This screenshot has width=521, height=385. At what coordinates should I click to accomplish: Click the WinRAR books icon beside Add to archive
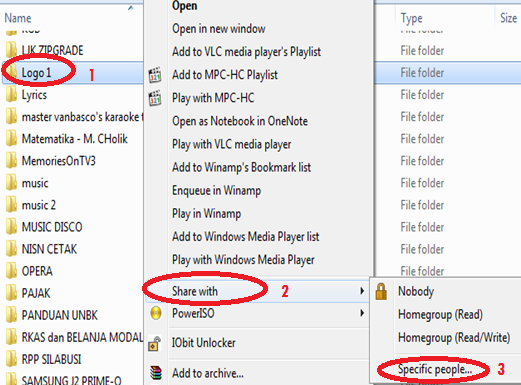point(156,373)
